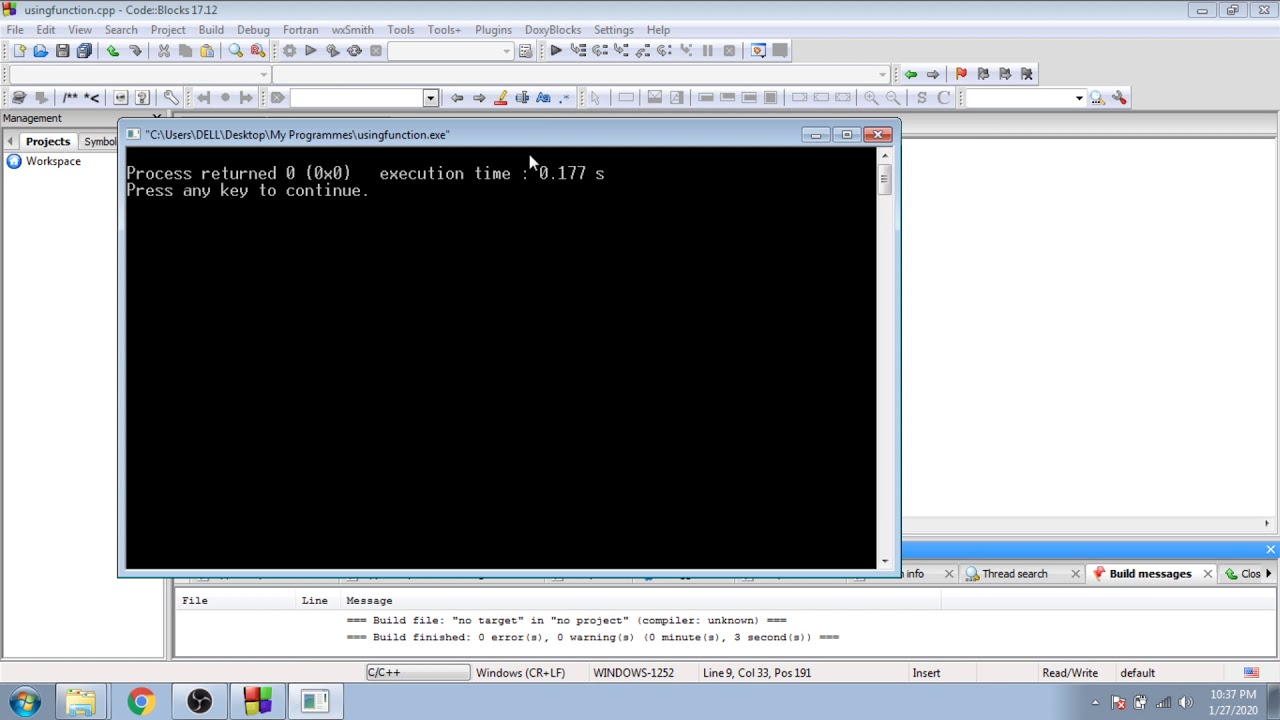Screen dimensions: 1280x720
Task: Open the code completion function dropdown
Action: point(882,74)
